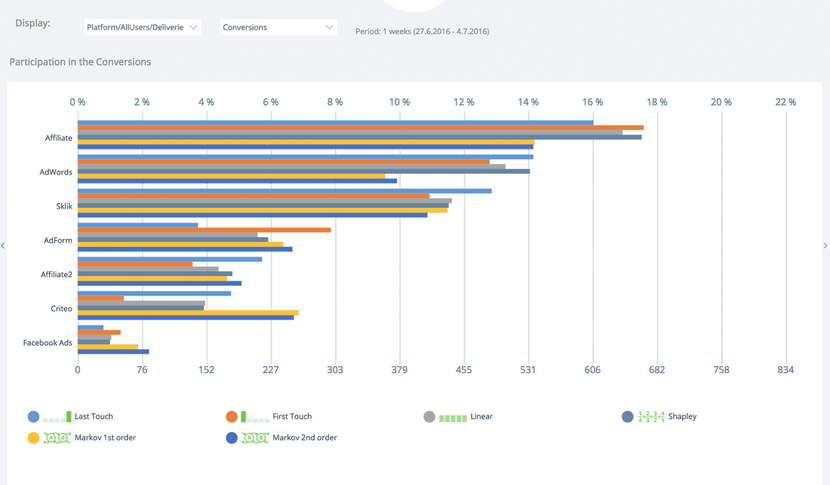Click the 22 % top axis tick
The image size is (830, 485).
[x=786, y=102]
